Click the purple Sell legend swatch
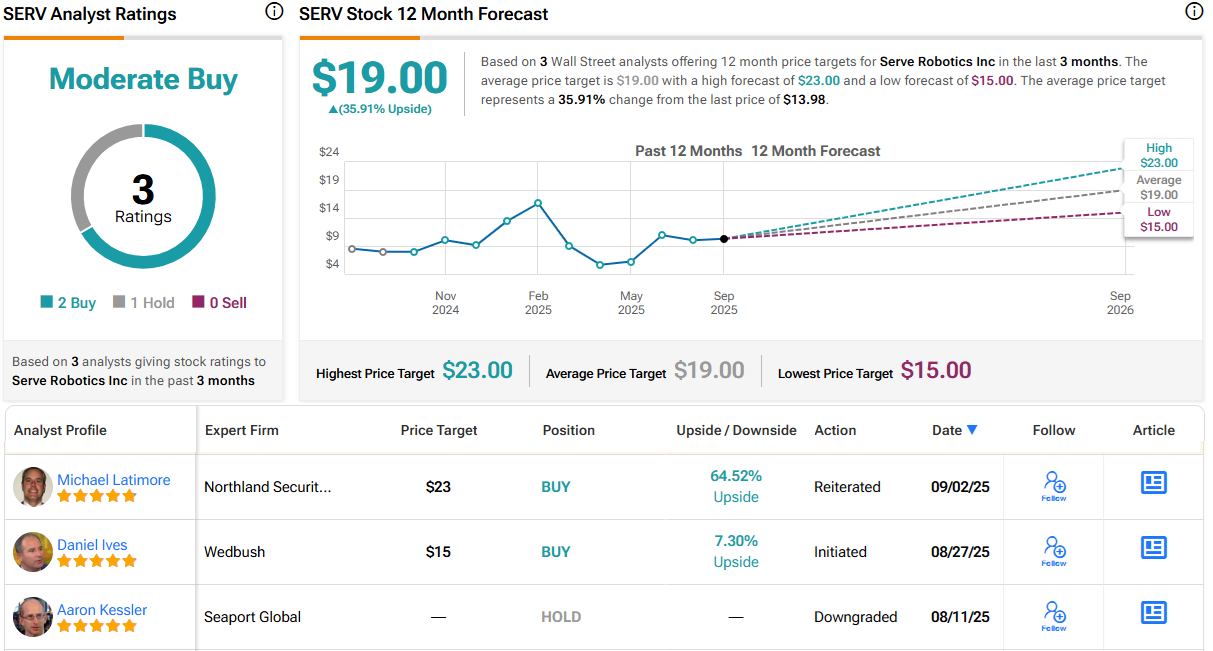The image size is (1213, 651). tap(198, 302)
